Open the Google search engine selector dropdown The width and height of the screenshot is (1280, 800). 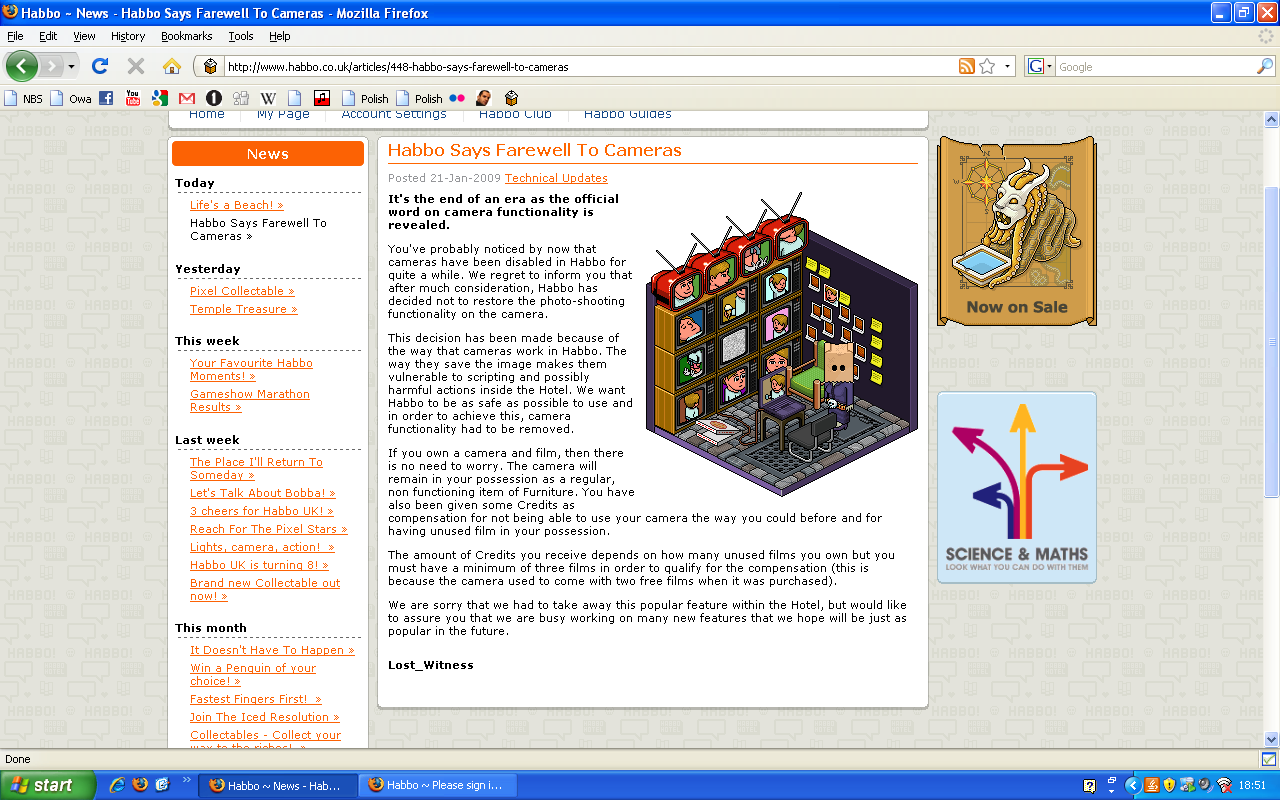pyautogui.click(x=1040, y=67)
